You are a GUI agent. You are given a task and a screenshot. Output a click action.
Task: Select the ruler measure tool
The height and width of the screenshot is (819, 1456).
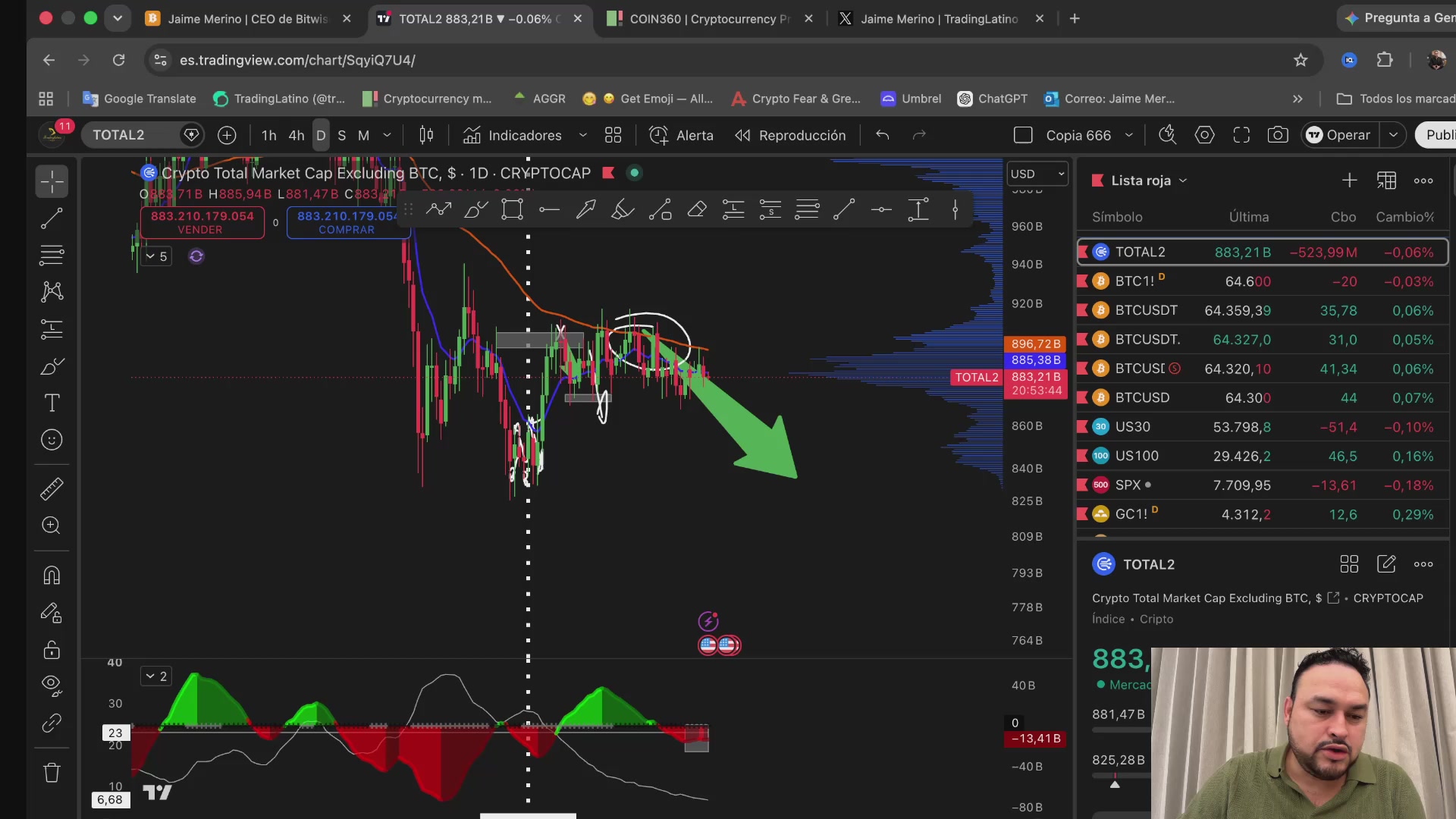(x=52, y=489)
